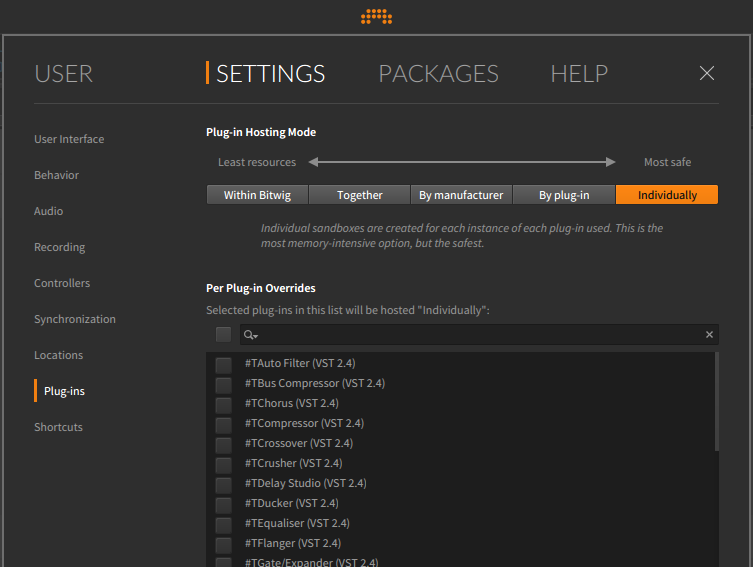This screenshot has width=753, height=567.
Task: Enable override for #TEqualiser
Action: pos(223,525)
